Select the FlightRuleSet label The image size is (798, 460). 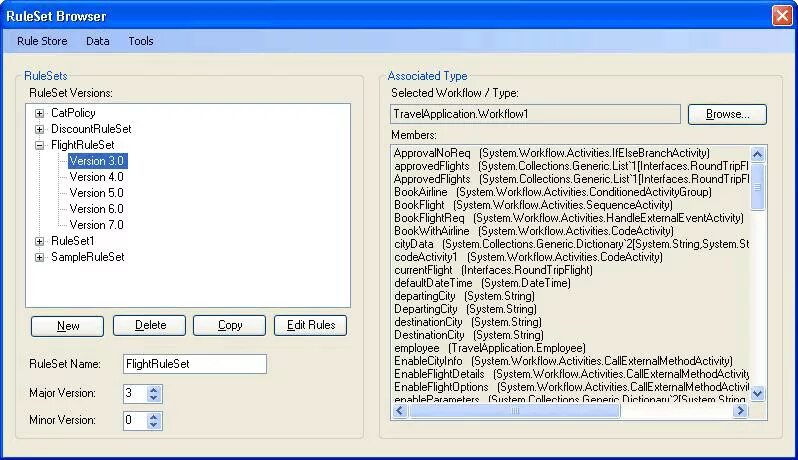(82, 145)
